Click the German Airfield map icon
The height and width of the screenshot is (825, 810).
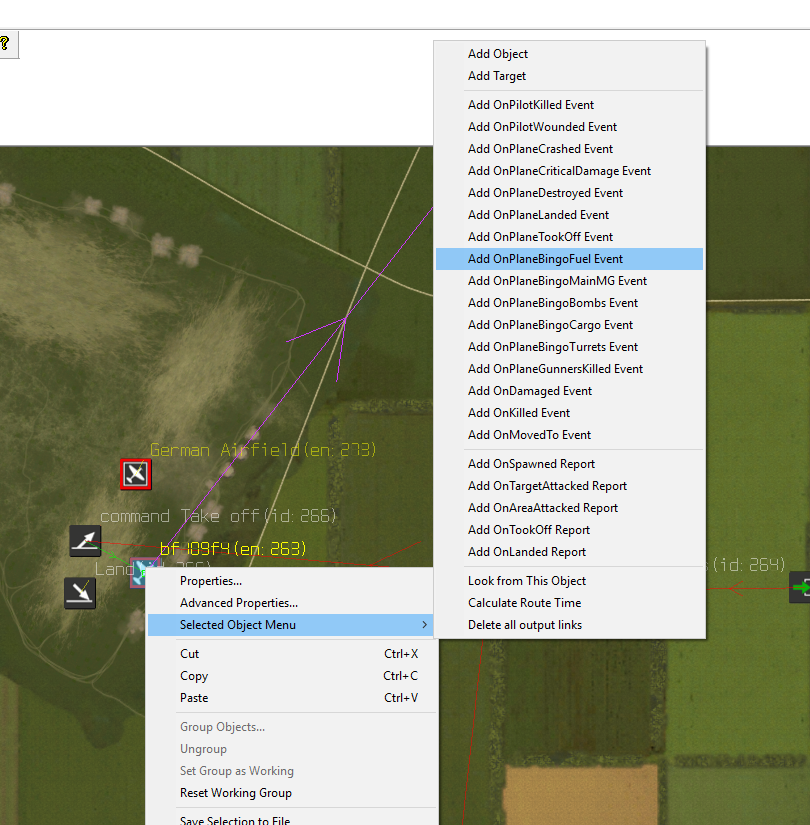click(136, 474)
